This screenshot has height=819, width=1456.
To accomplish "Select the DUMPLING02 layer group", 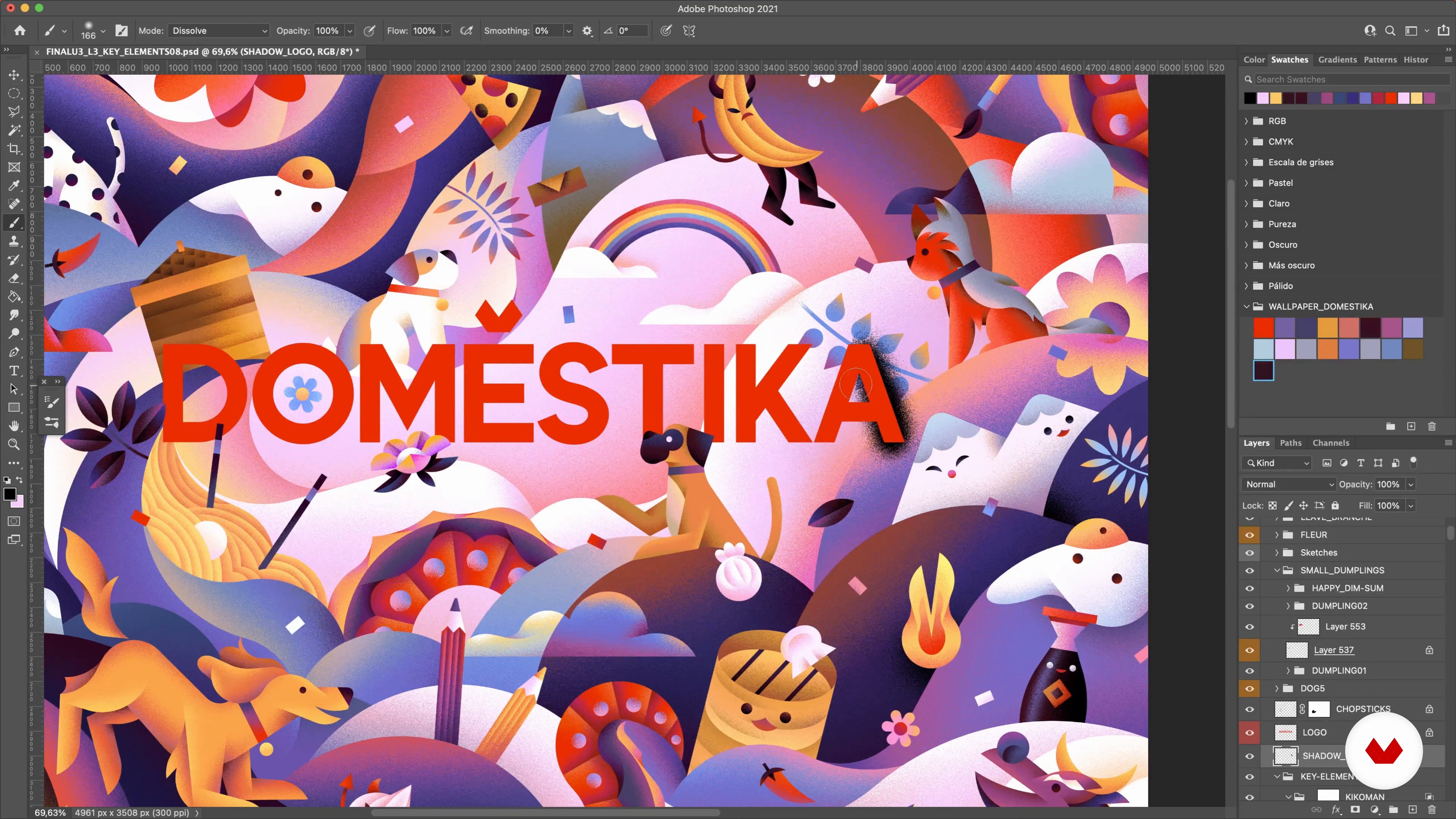I will (x=1339, y=606).
